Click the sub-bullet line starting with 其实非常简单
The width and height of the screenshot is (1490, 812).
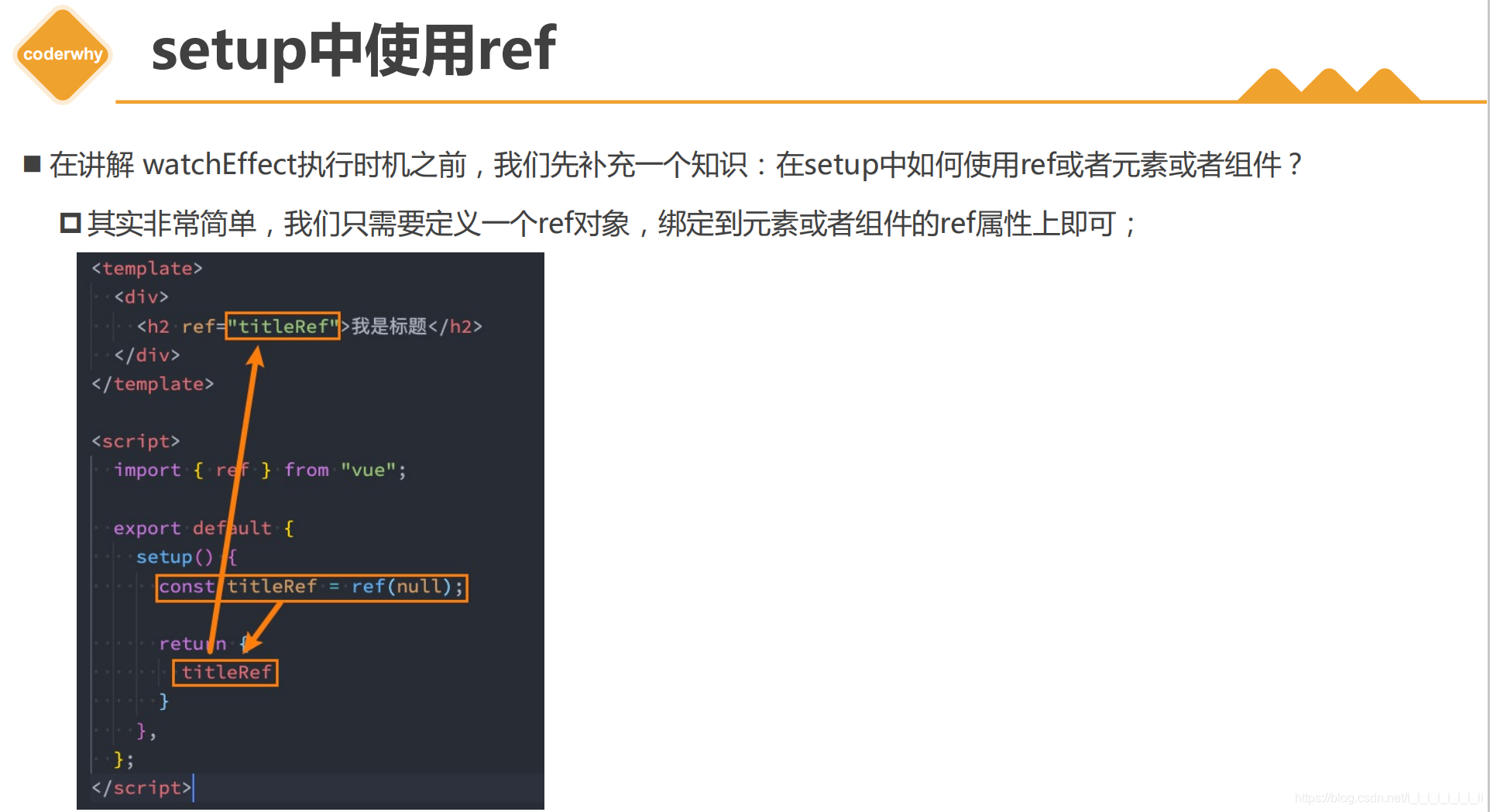coord(599,224)
